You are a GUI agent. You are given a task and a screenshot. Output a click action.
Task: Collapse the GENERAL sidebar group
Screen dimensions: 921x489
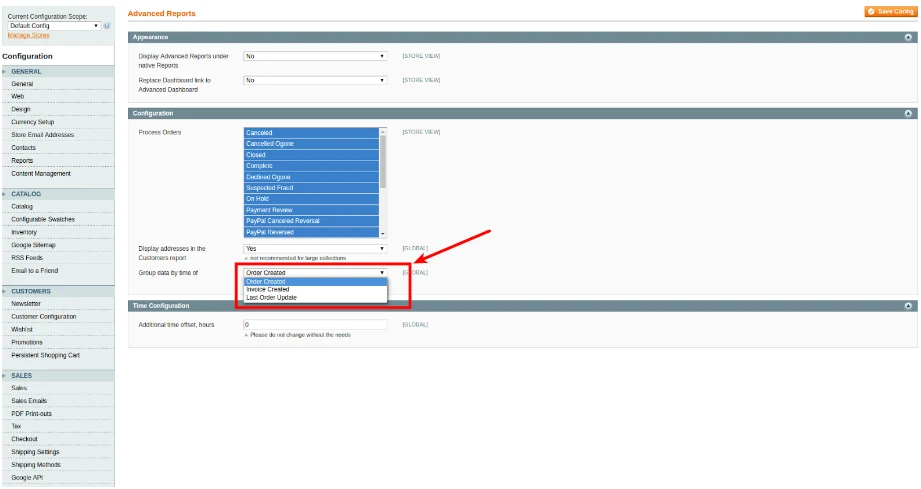click(x=57, y=72)
